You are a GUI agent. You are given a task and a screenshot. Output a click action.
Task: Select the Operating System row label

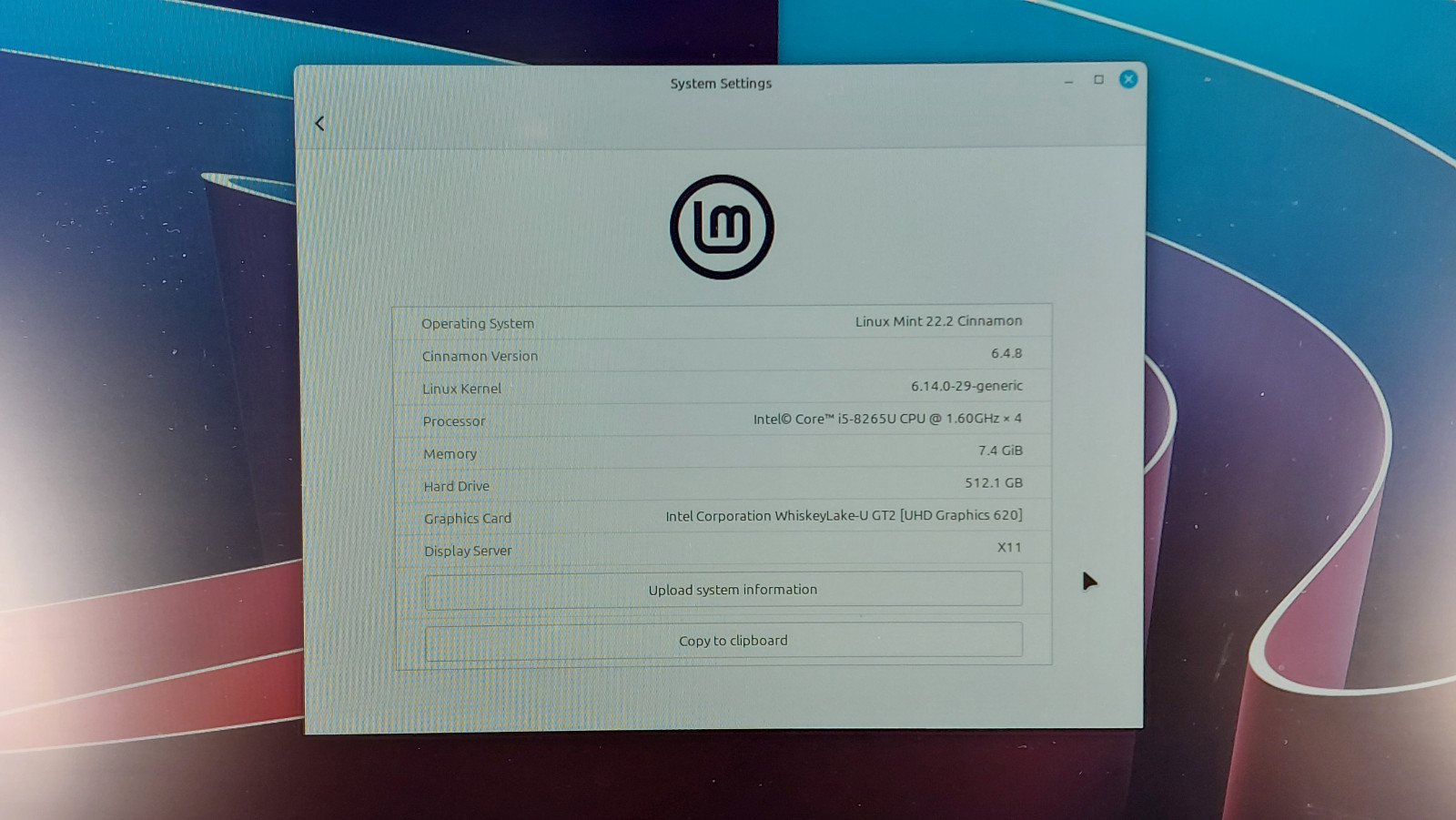[478, 324]
